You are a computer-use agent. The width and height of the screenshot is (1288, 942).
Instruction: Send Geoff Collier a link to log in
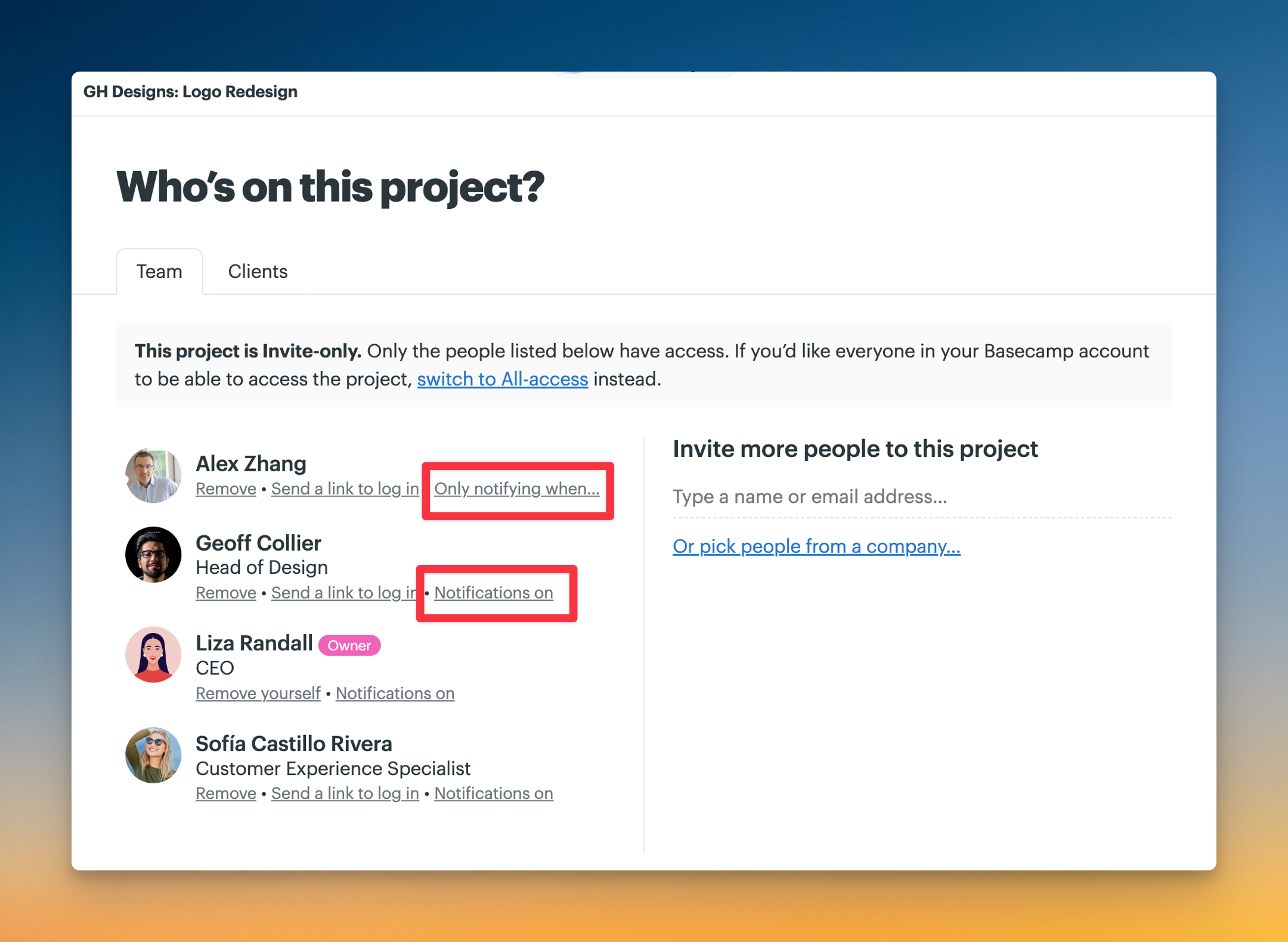[x=343, y=592]
